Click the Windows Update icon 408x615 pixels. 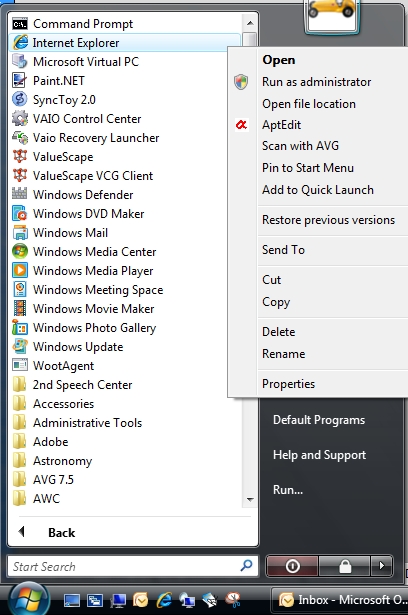click(x=20, y=346)
